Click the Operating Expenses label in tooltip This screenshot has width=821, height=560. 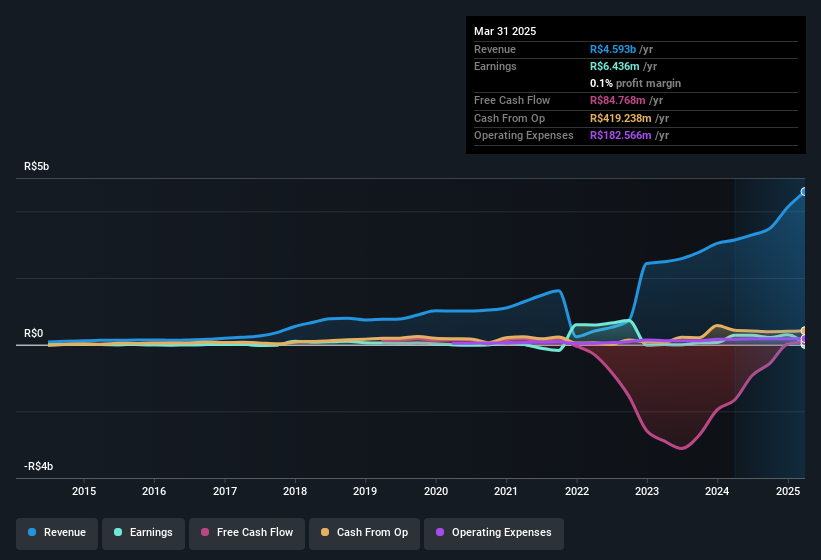point(524,136)
